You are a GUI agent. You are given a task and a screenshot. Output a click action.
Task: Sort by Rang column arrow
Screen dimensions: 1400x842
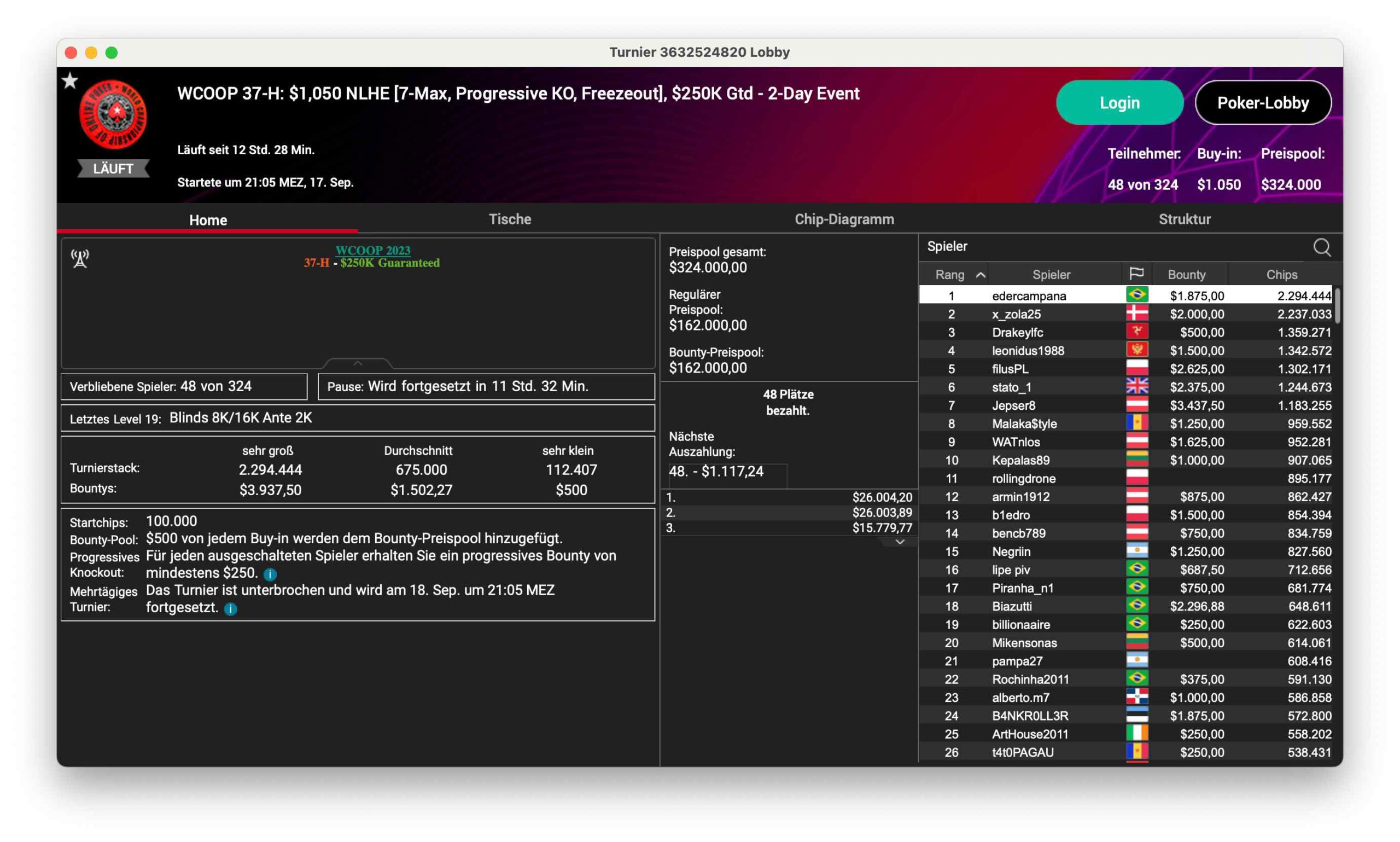coord(981,275)
